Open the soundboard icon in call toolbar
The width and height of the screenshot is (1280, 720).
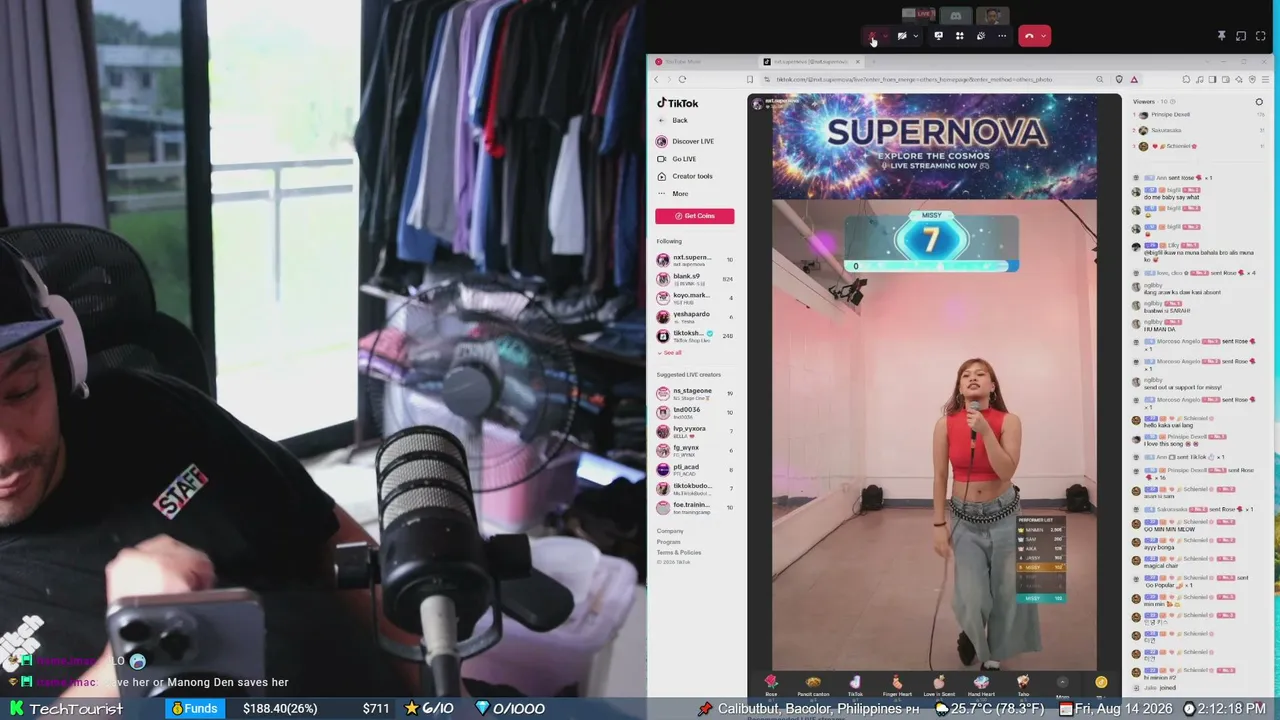tap(980, 36)
